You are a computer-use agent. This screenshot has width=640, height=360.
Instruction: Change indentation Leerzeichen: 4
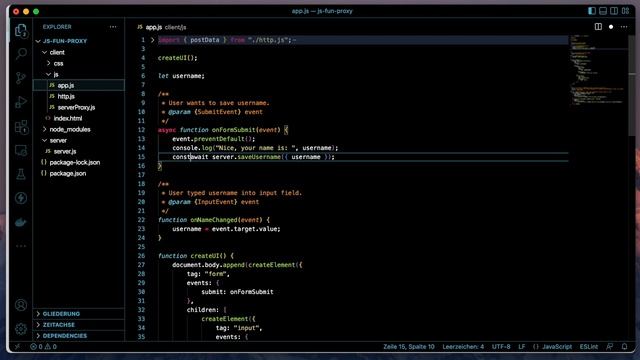click(463, 347)
